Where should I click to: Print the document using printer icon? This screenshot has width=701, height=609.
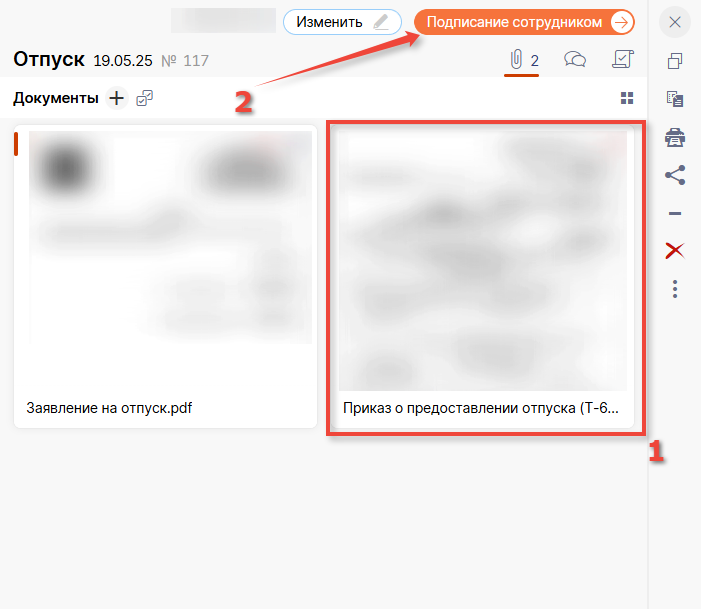[x=675, y=137]
